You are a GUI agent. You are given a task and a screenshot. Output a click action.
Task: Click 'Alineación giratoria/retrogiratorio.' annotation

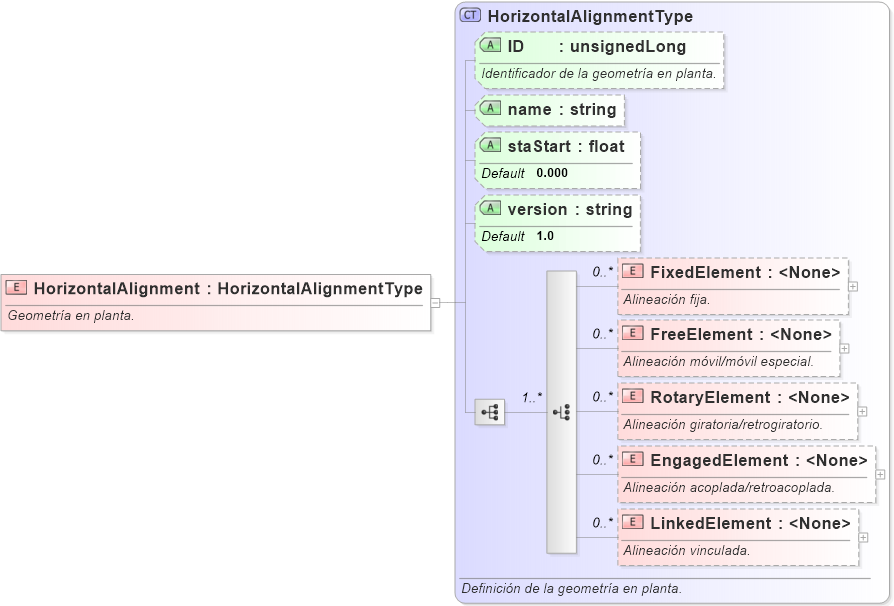point(723,425)
